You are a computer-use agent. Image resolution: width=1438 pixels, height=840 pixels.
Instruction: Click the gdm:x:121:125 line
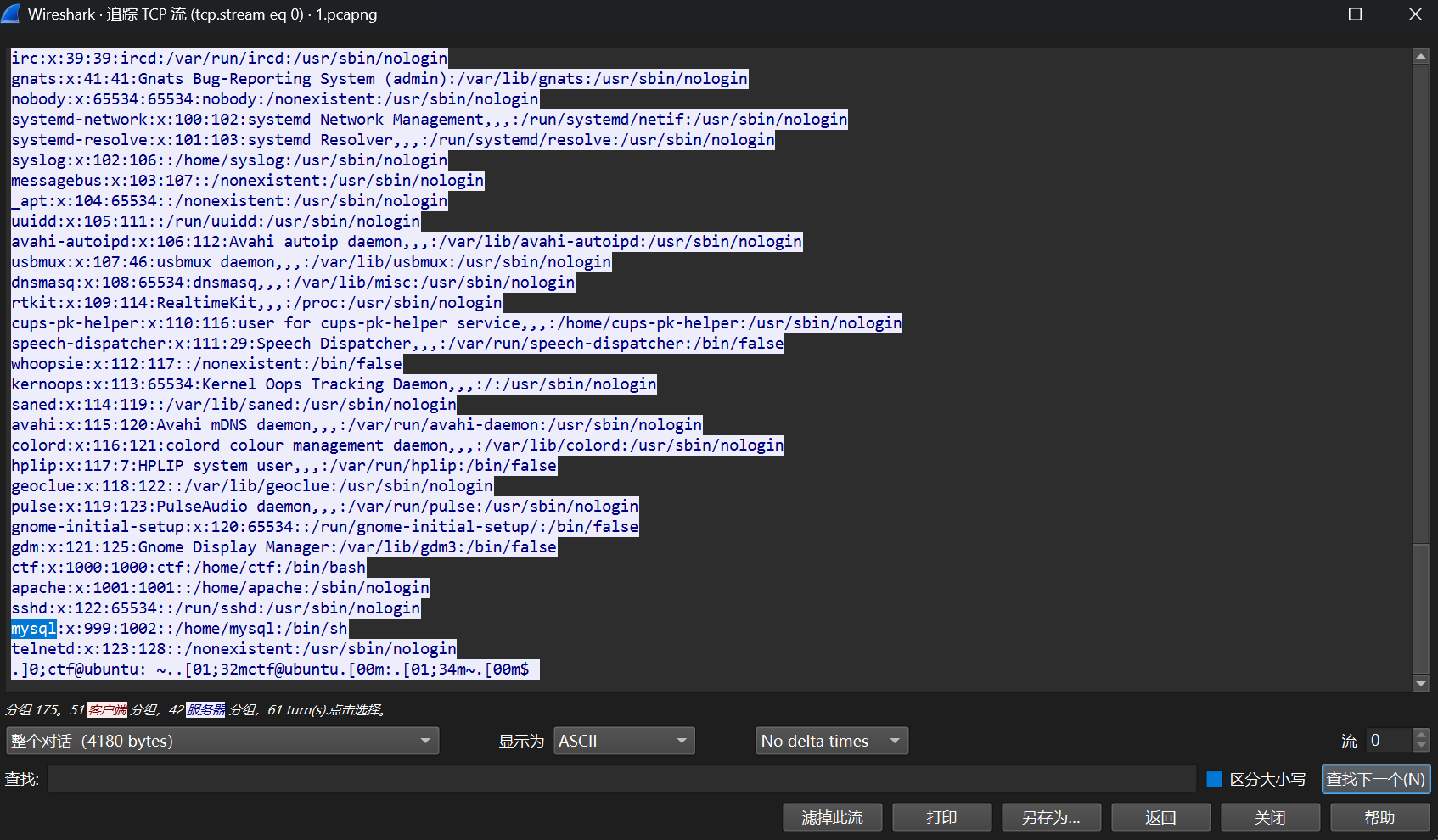pyautogui.click(x=284, y=547)
